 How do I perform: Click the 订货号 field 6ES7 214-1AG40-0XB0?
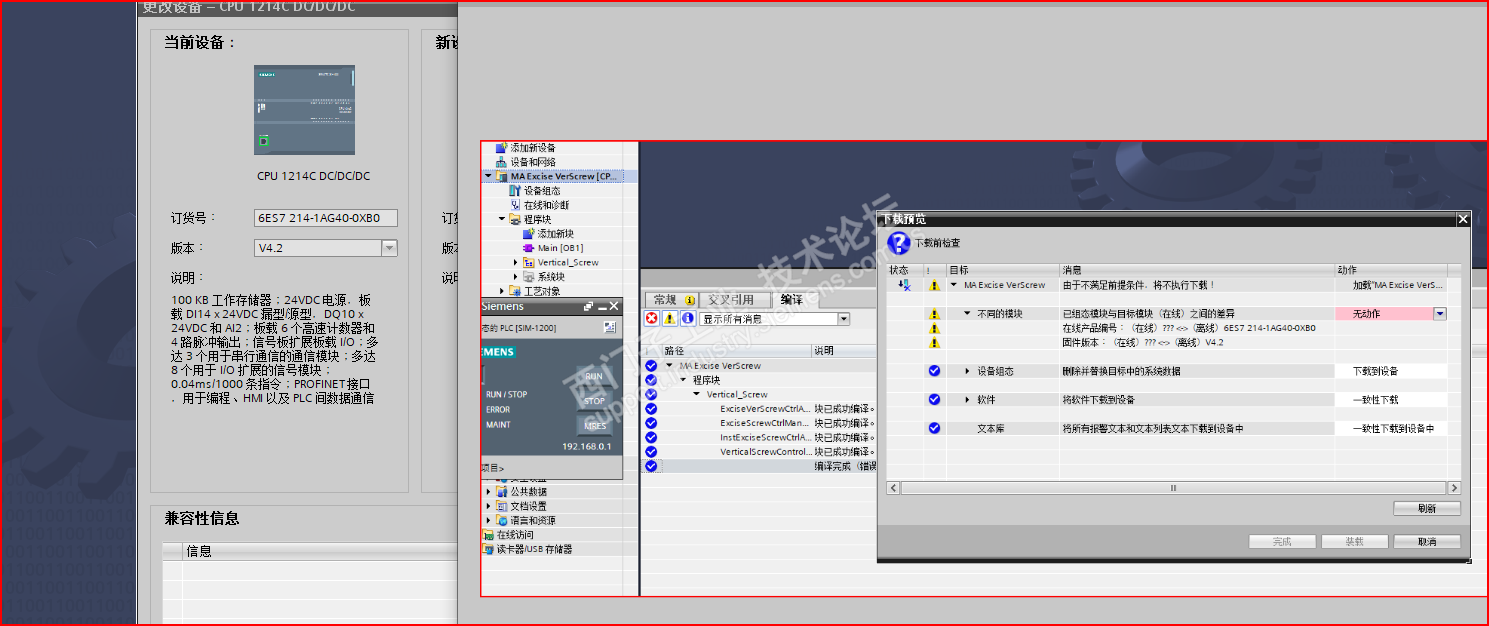click(x=325, y=218)
